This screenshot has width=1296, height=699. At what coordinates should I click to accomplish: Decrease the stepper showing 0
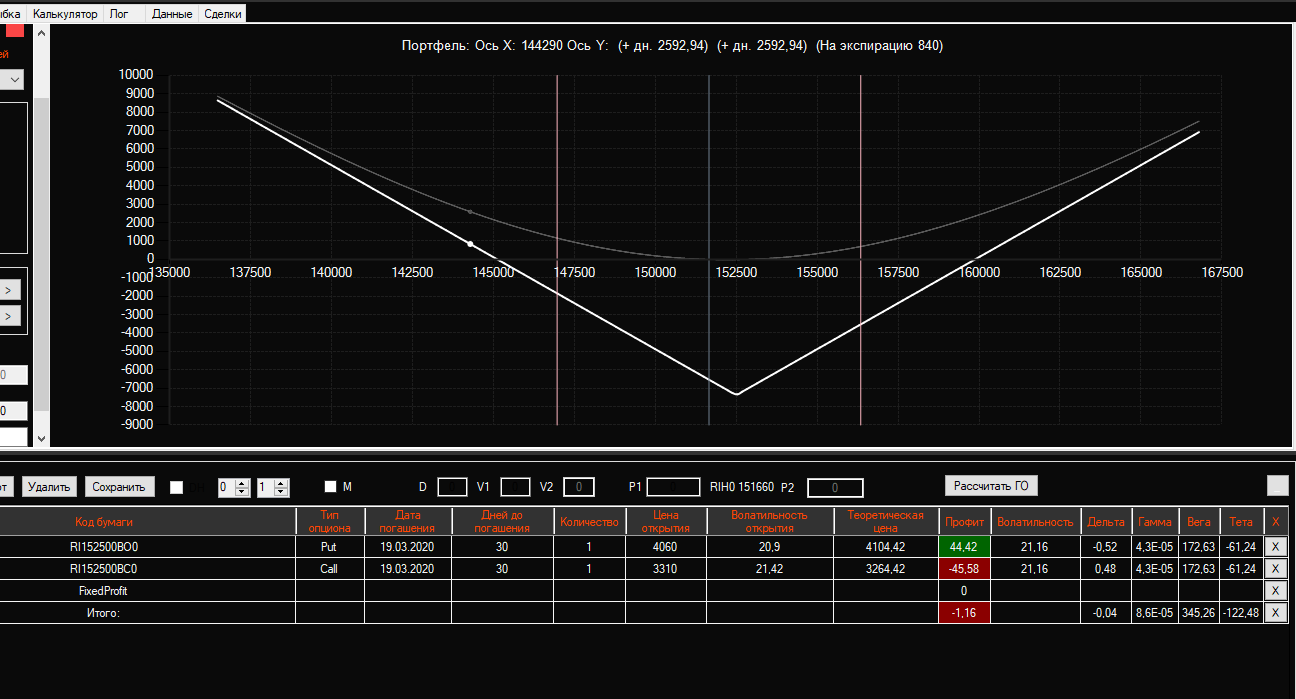pyautogui.click(x=242, y=492)
